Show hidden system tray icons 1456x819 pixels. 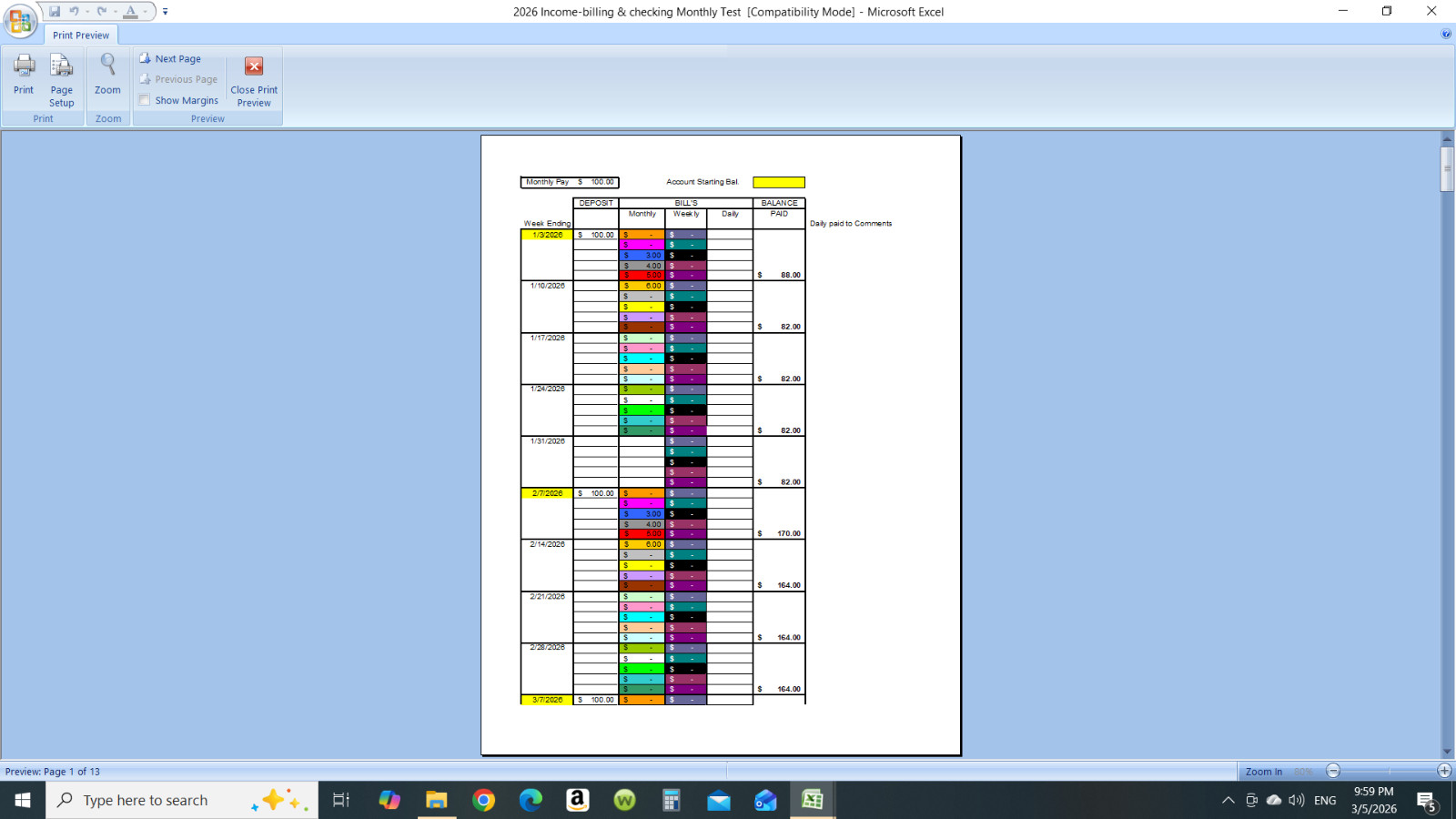[x=1228, y=800]
